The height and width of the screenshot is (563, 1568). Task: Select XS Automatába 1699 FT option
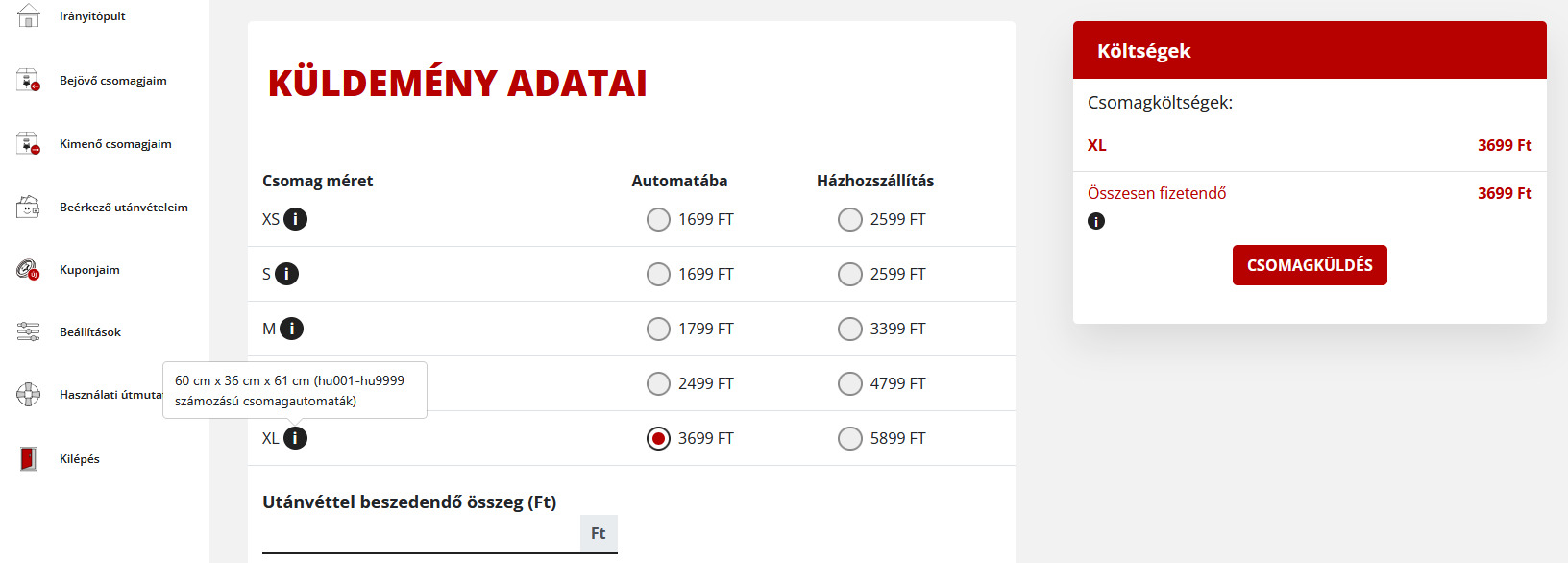coord(658,220)
